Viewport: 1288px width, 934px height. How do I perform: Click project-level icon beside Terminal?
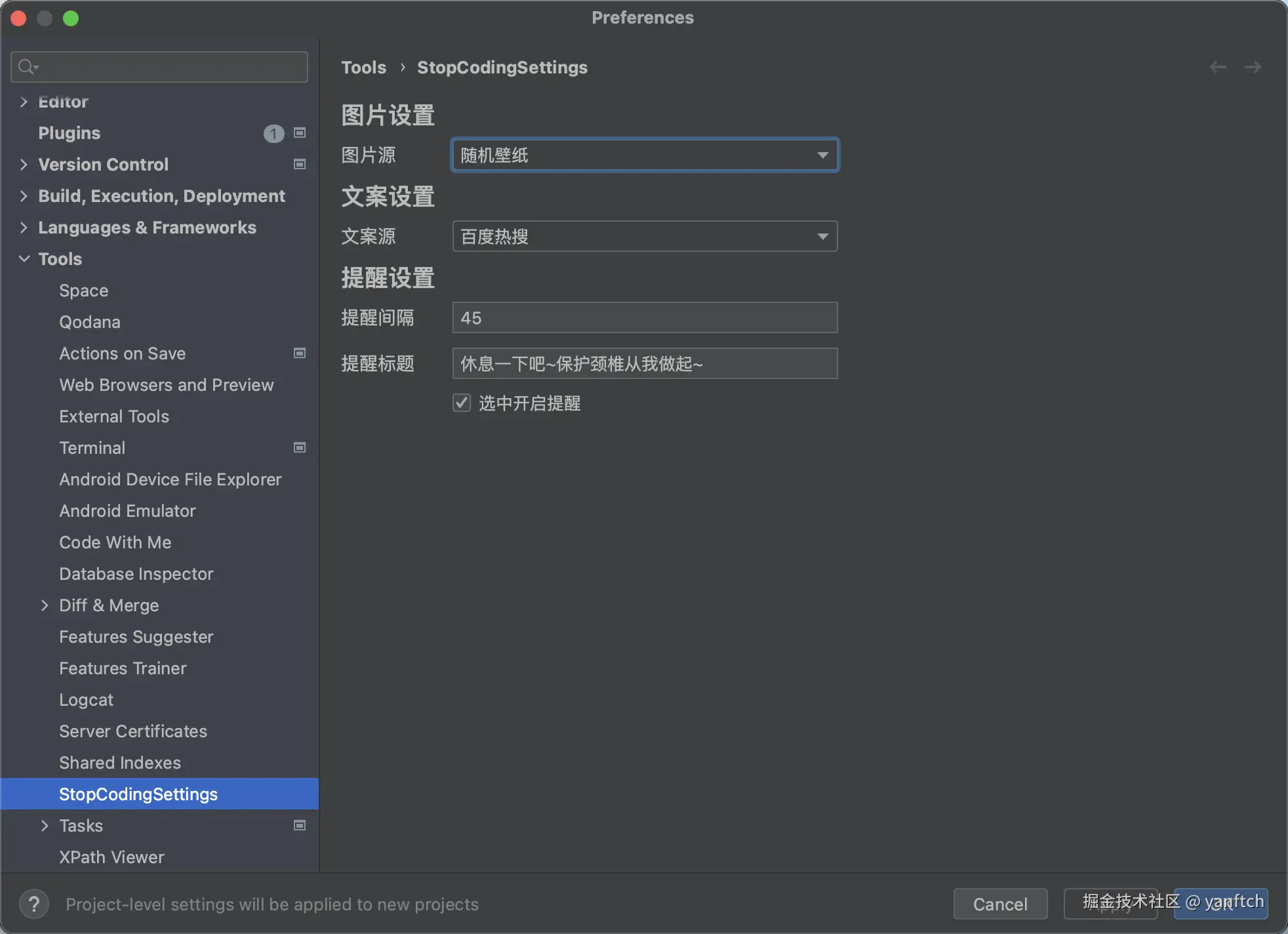[x=300, y=448]
